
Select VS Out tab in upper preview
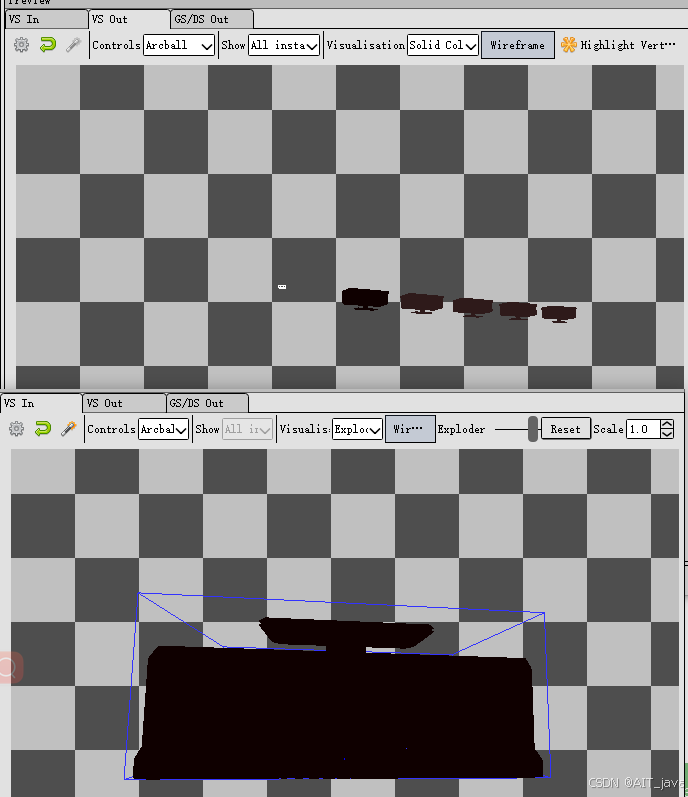pos(129,19)
